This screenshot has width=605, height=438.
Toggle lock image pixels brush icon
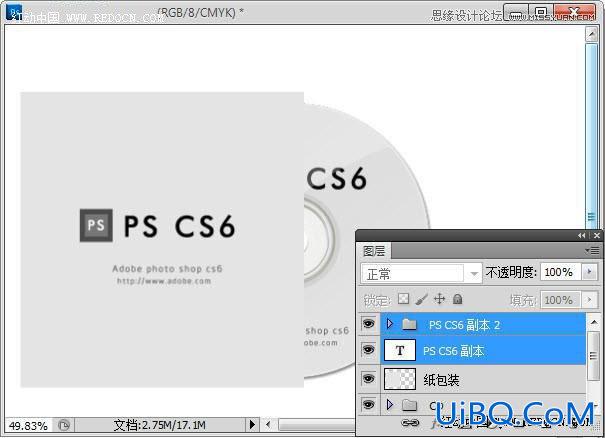pos(422,299)
